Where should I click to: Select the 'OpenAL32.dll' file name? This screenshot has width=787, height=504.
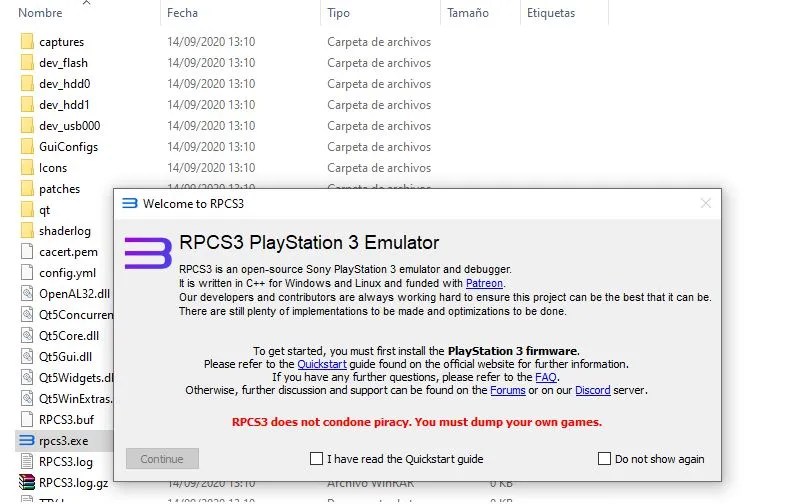click(74, 294)
